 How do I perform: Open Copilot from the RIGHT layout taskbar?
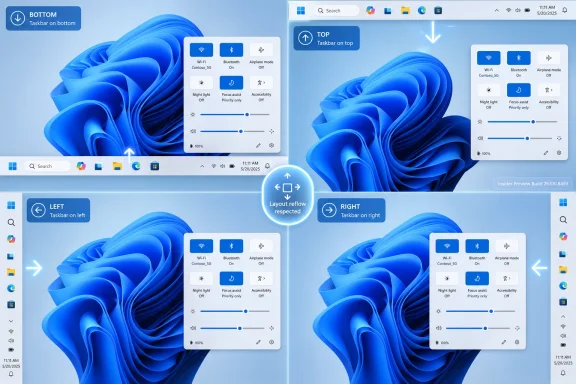(x=563, y=236)
